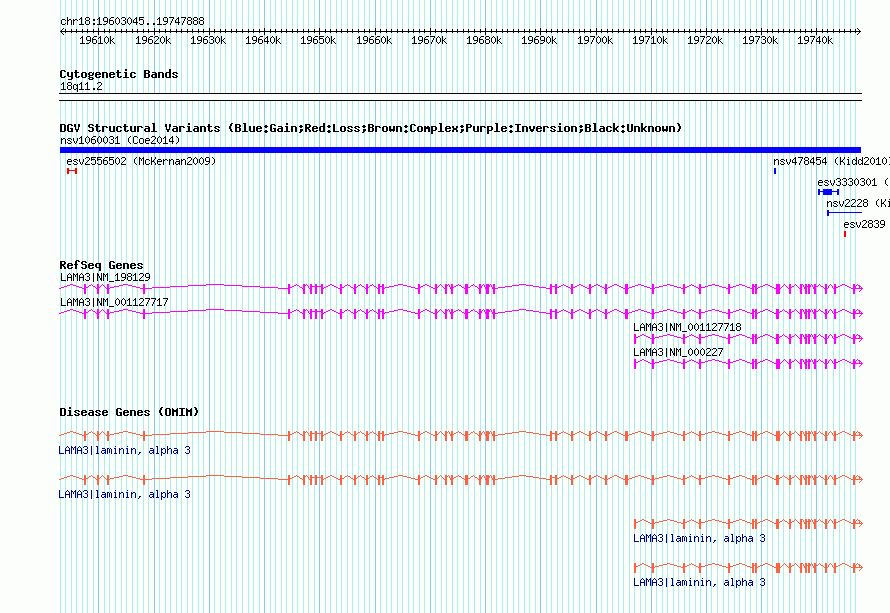Select the Cytogenetic Bands track title

(x=119, y=74)
